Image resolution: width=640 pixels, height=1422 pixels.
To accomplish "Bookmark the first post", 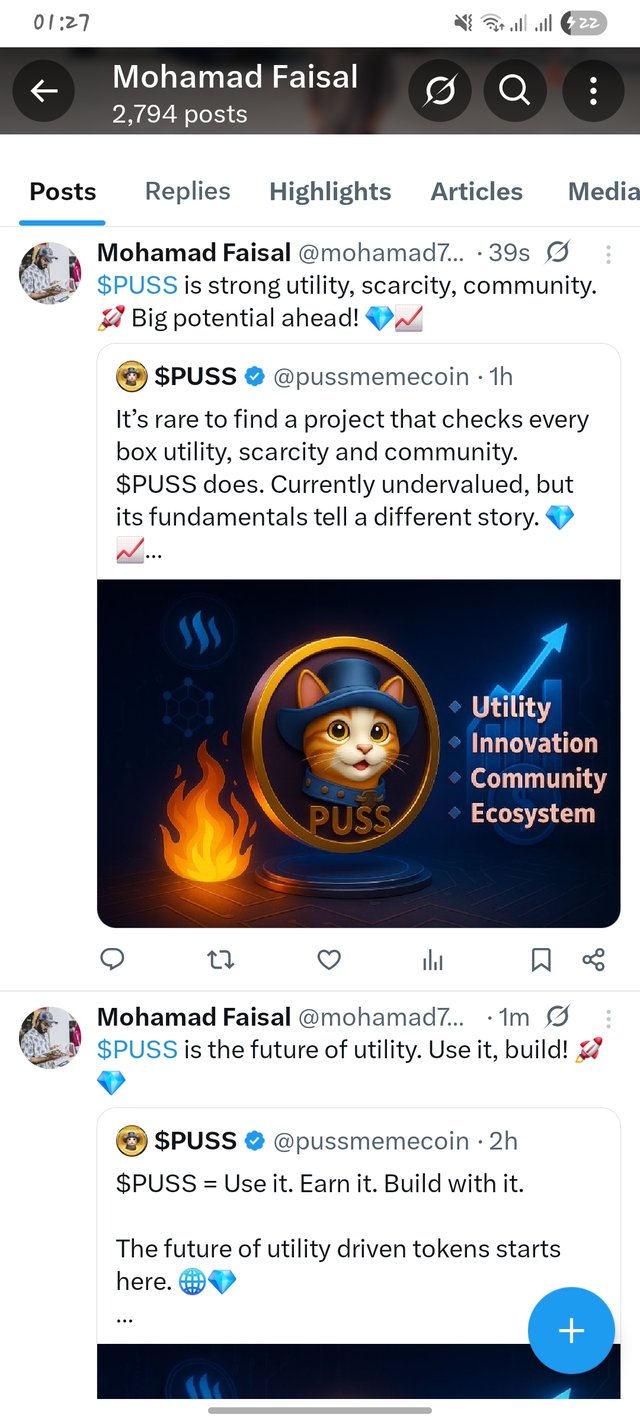I will [x=541, y=960].
